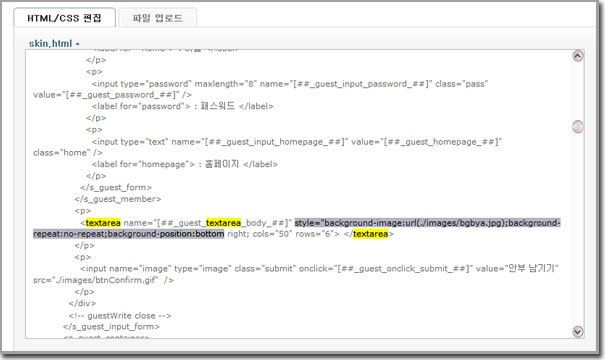Click the </s_guest_form> line
Image resolution: width=605 pixels, height=360 pixels.
[116, 188]
